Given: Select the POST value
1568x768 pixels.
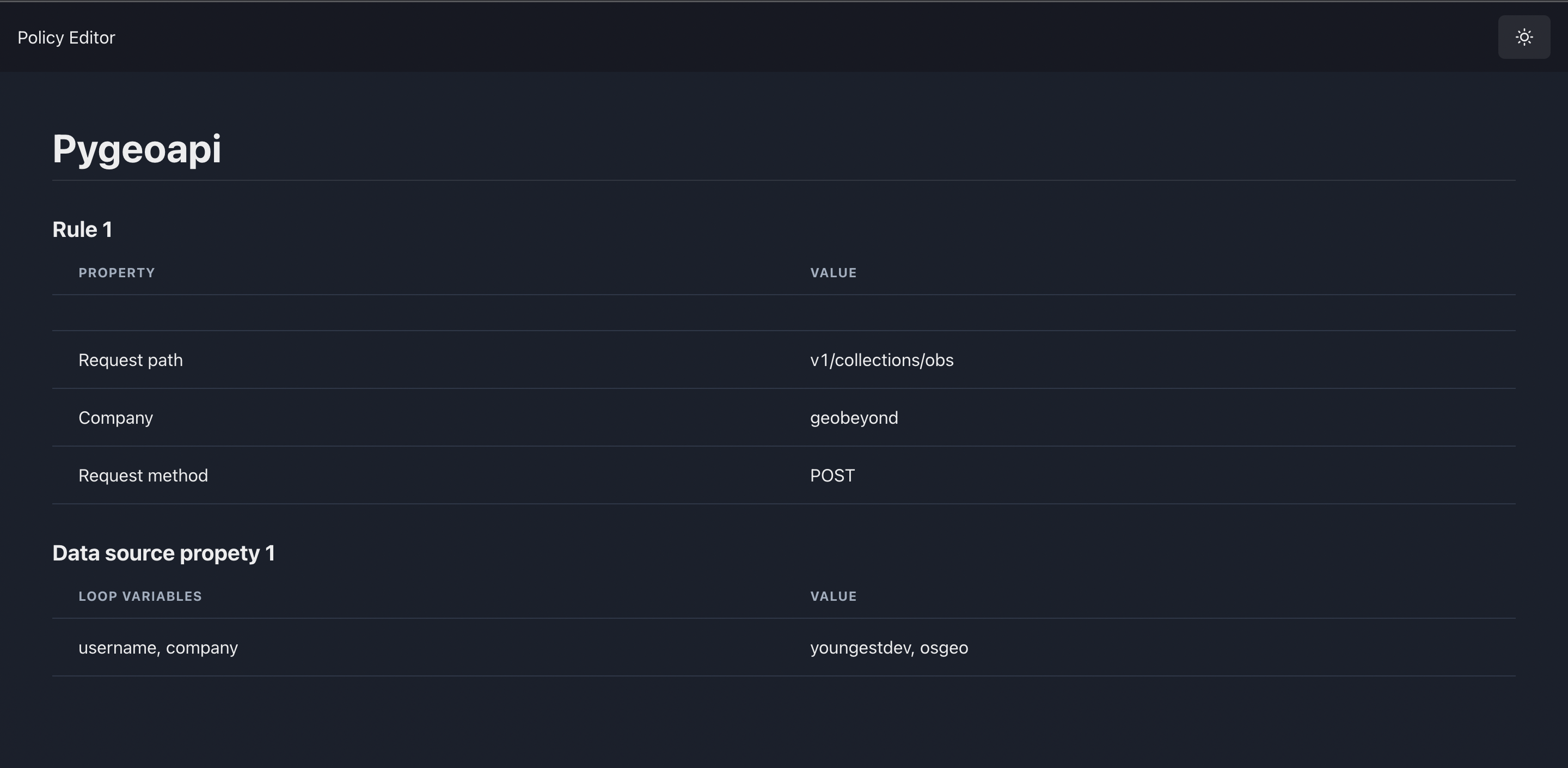Looking at the screenshot, I should [x=832, y=475].
